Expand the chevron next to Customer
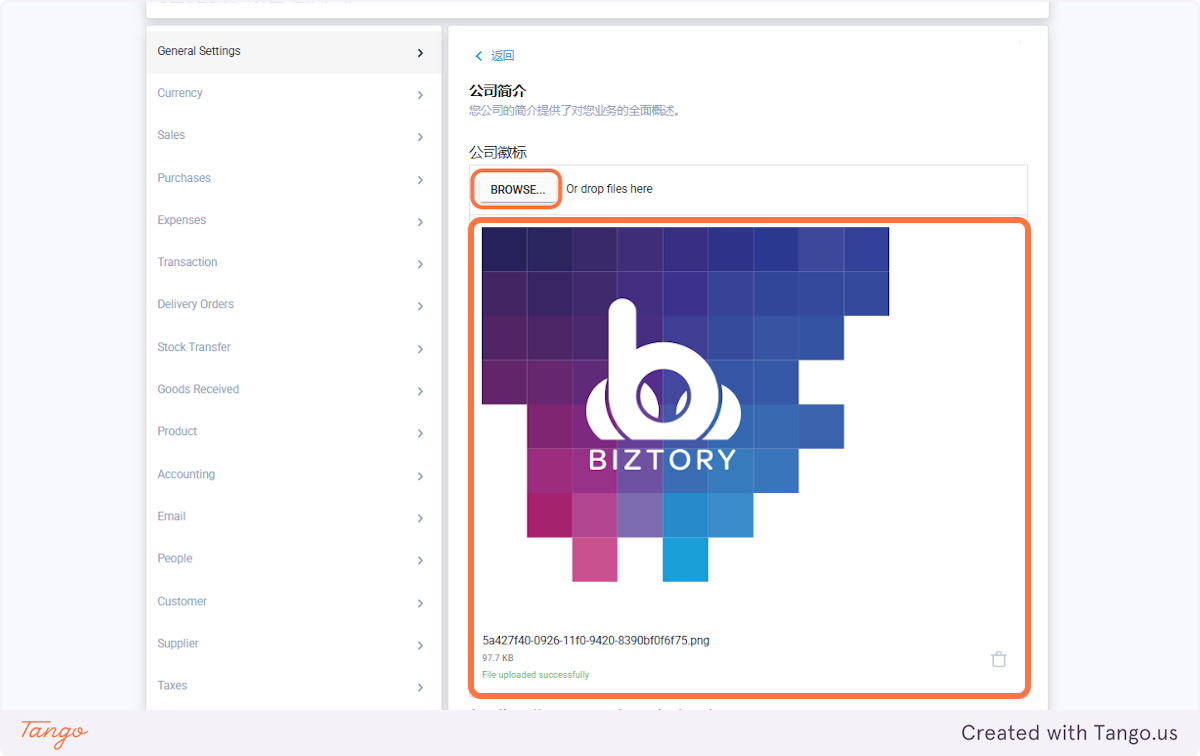Screen dimensions: 1200x756 pyautogui.click(x=420, y=603)
